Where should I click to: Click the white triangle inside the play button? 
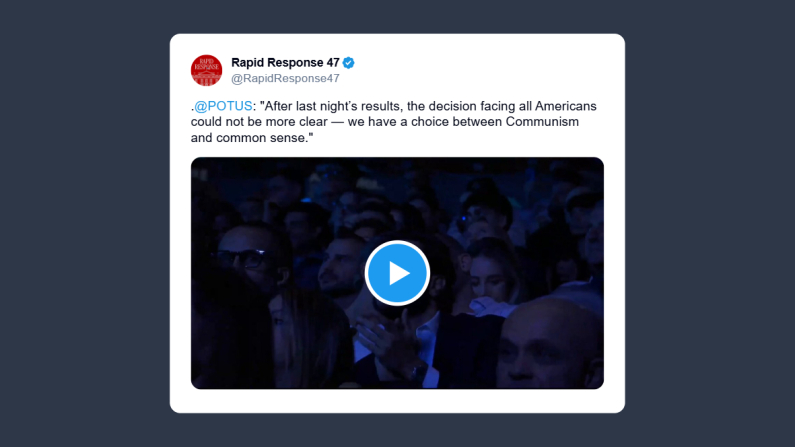[399, 273]
